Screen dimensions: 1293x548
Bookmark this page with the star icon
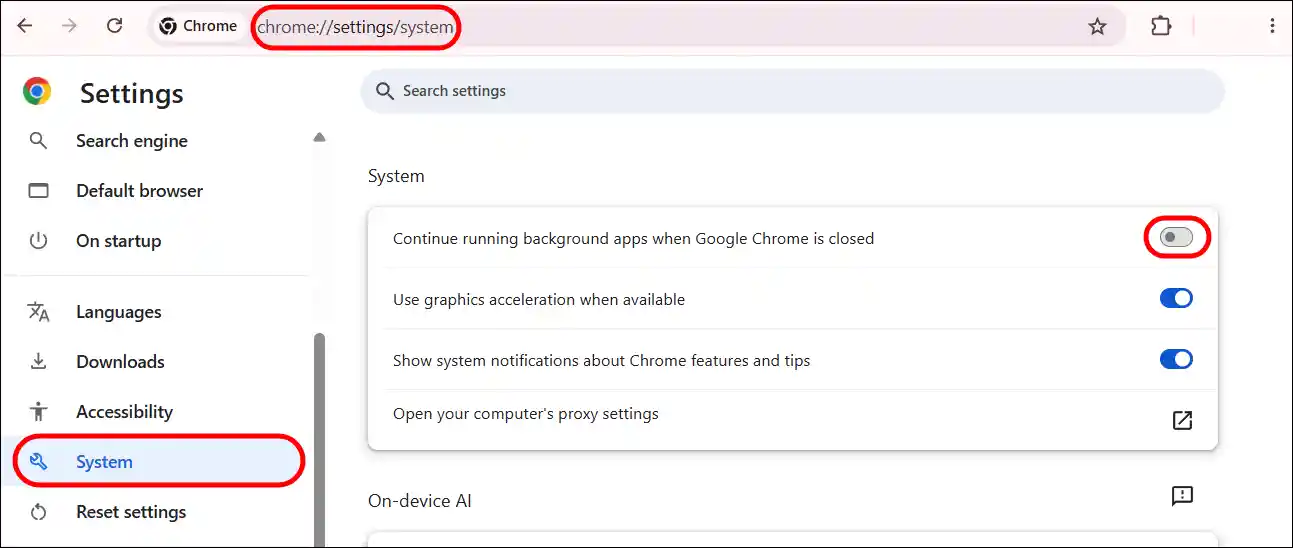pos(1097,27)
